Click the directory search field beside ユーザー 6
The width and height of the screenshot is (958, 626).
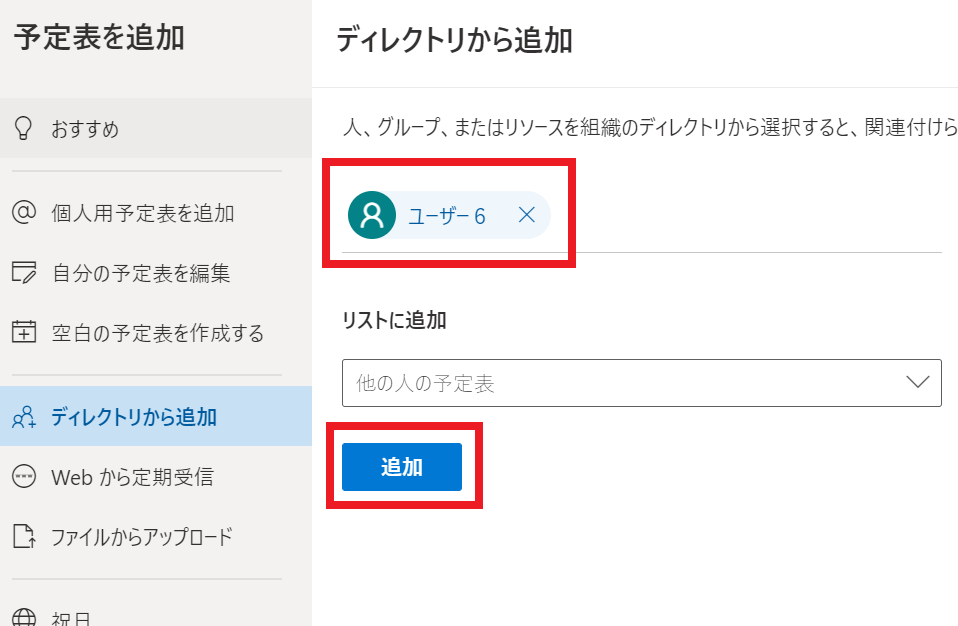click(x=745, y=215)
